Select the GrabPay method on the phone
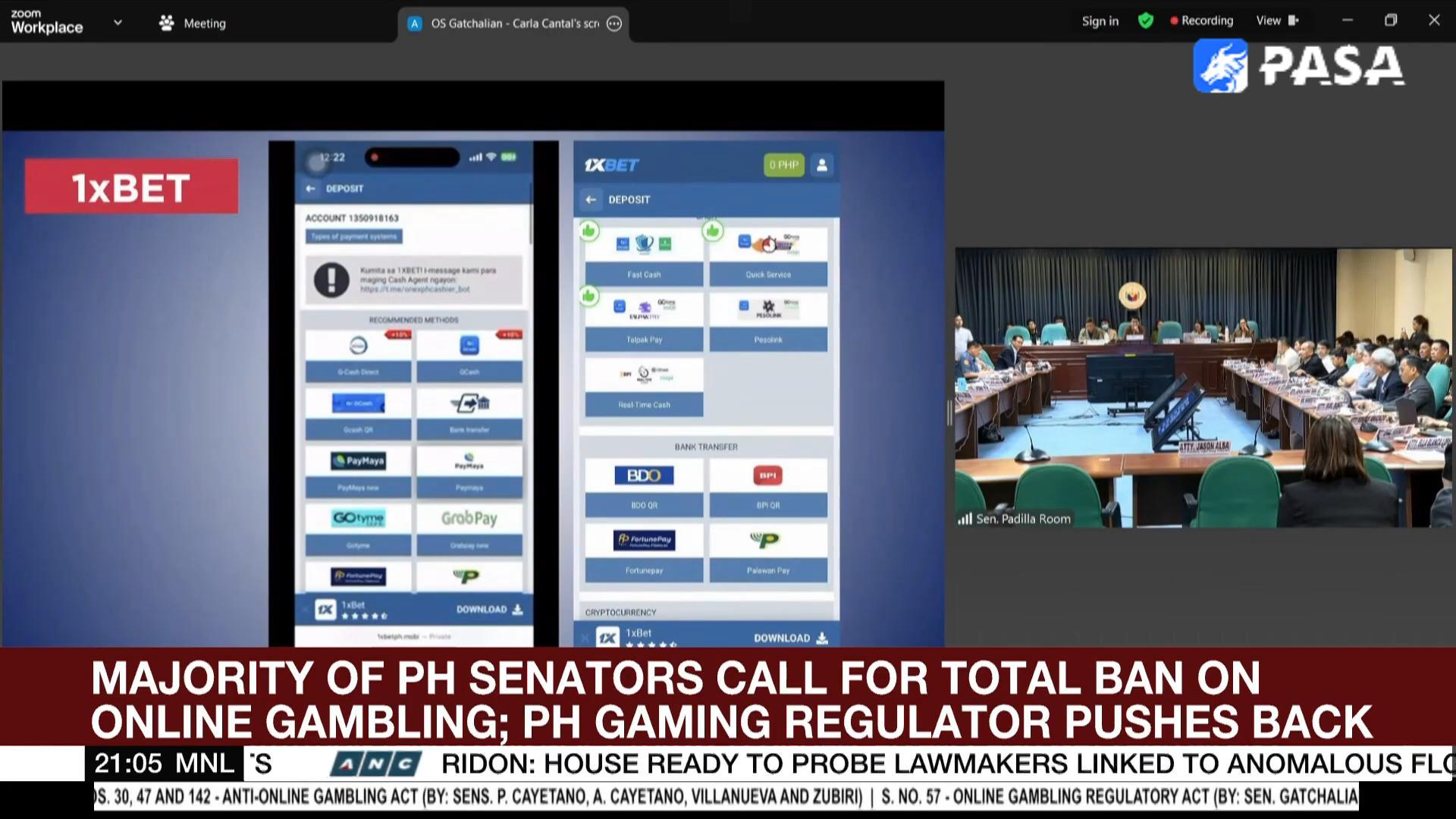The width and height of the screenshot is (1456, 819). pos(469,529)
